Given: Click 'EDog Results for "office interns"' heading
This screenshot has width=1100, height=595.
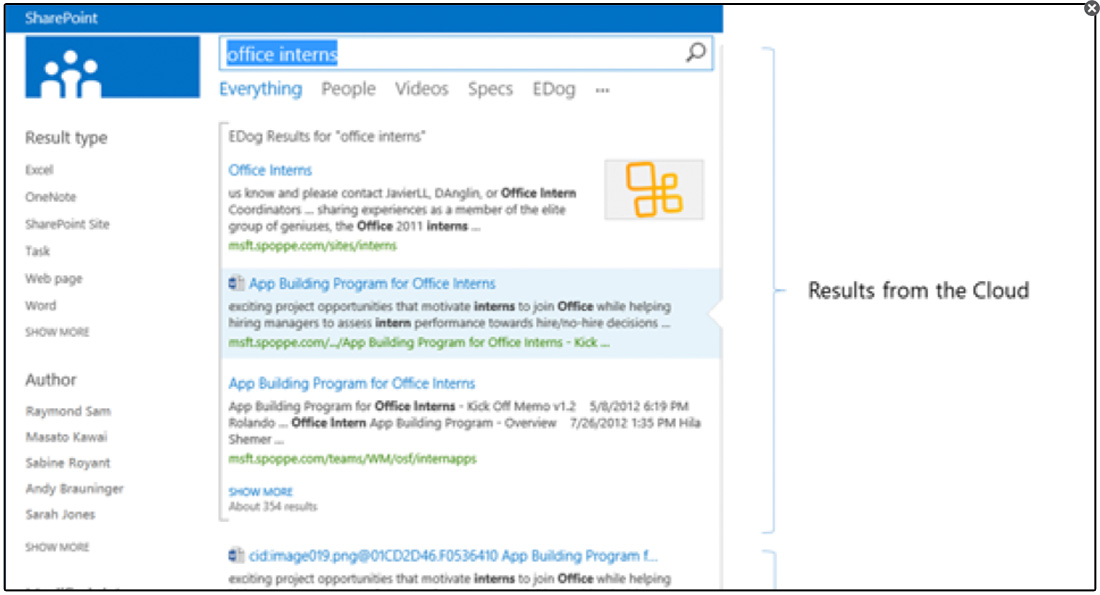Looking at the screenshot, I should point(327,136).
